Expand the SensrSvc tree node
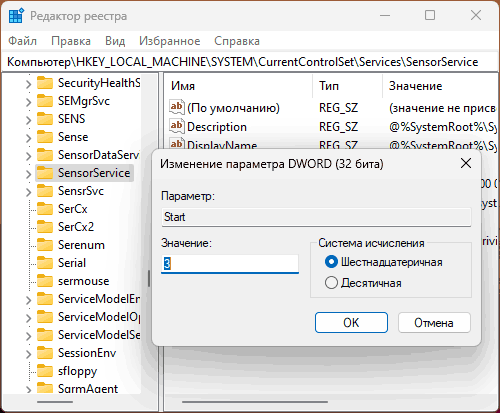This screenshot has width=500, height=413. [x=29, y=192]
